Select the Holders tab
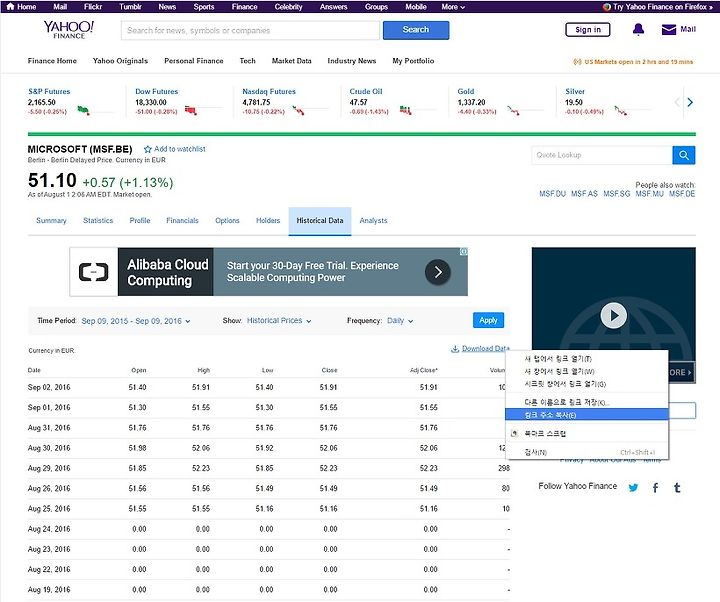 coord(268,220)
